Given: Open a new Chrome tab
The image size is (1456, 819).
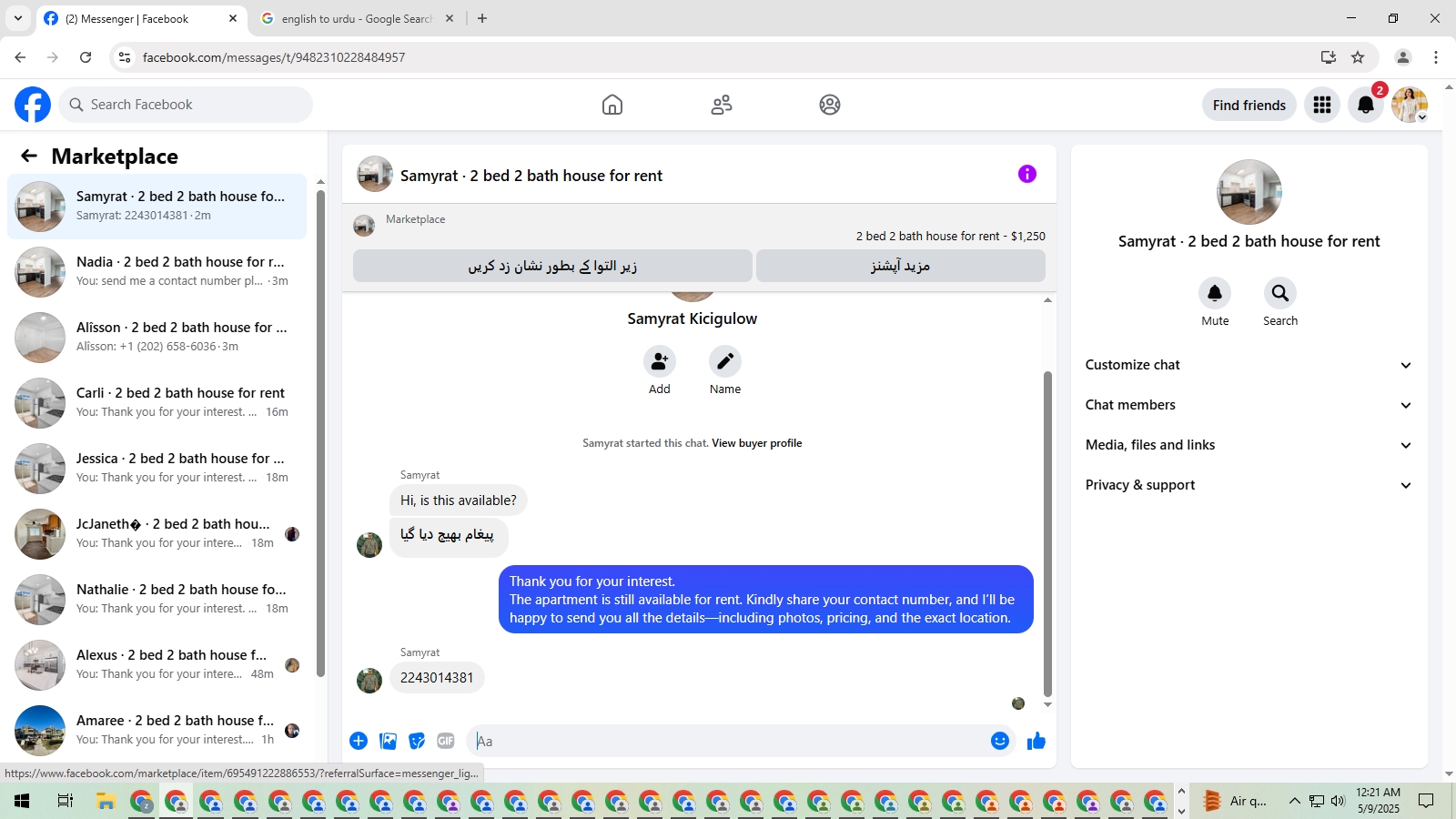Looking at the screenshot, I should [x=482, y=18].
